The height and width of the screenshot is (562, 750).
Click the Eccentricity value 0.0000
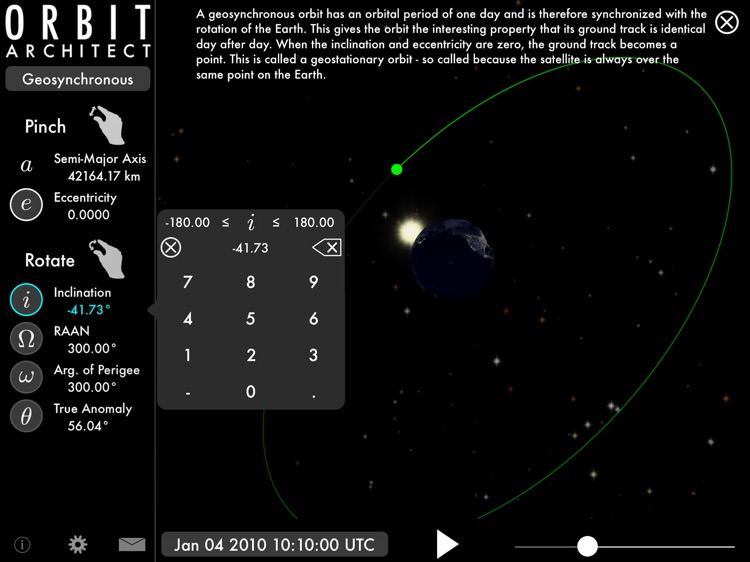[88, 215]
